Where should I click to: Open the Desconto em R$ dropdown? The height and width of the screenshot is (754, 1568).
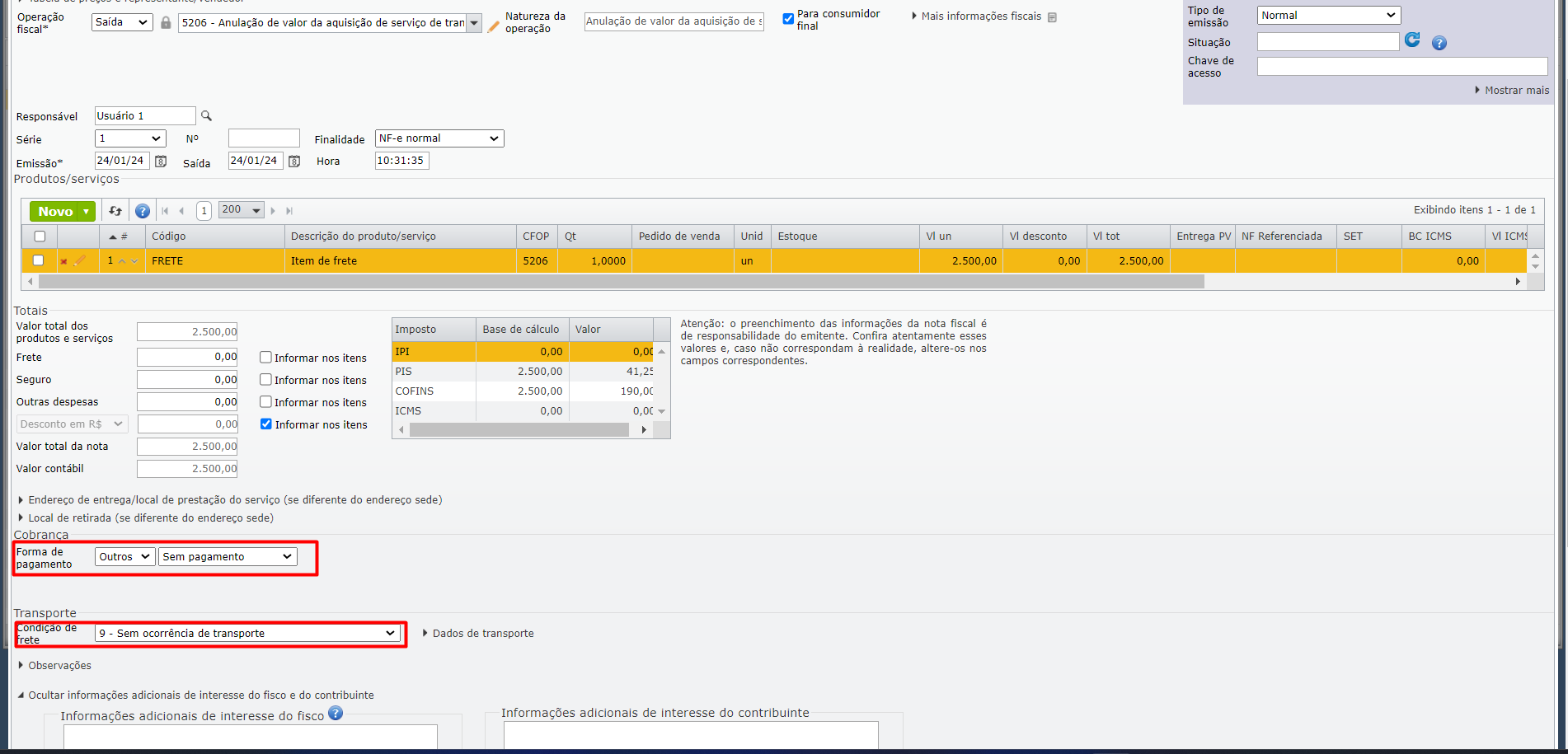(73, 424)
